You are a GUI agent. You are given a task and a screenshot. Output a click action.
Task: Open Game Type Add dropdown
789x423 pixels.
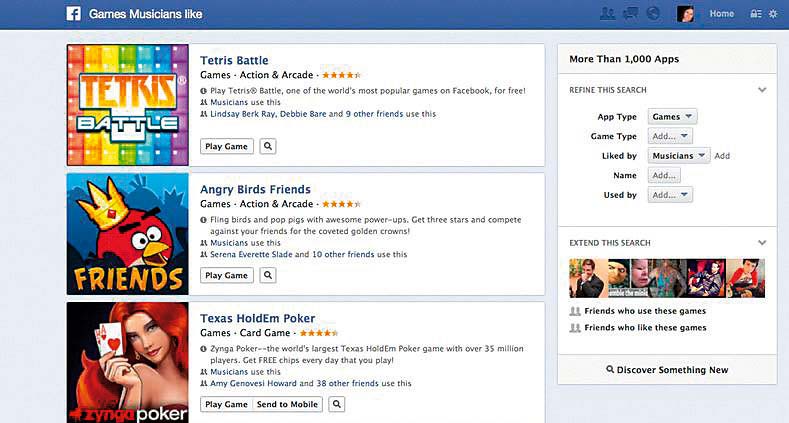click(670, 136)
